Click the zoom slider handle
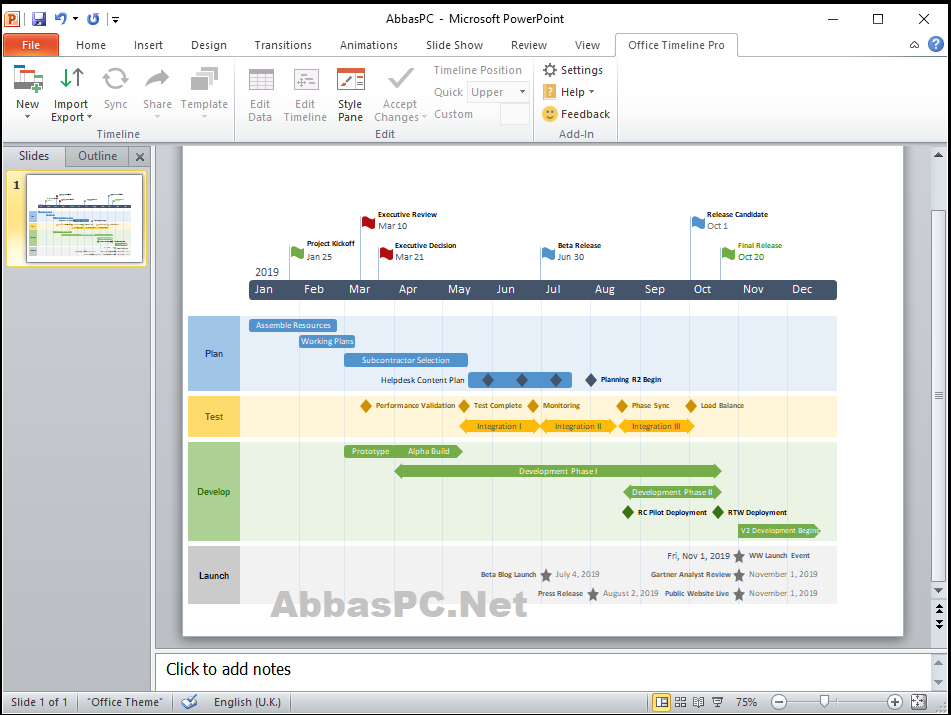Screen dimensions: 951x715 824,702
